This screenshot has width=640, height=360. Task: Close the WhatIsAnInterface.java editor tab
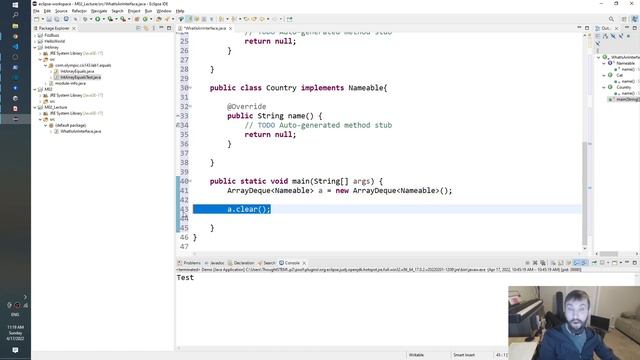pos(231,29)
